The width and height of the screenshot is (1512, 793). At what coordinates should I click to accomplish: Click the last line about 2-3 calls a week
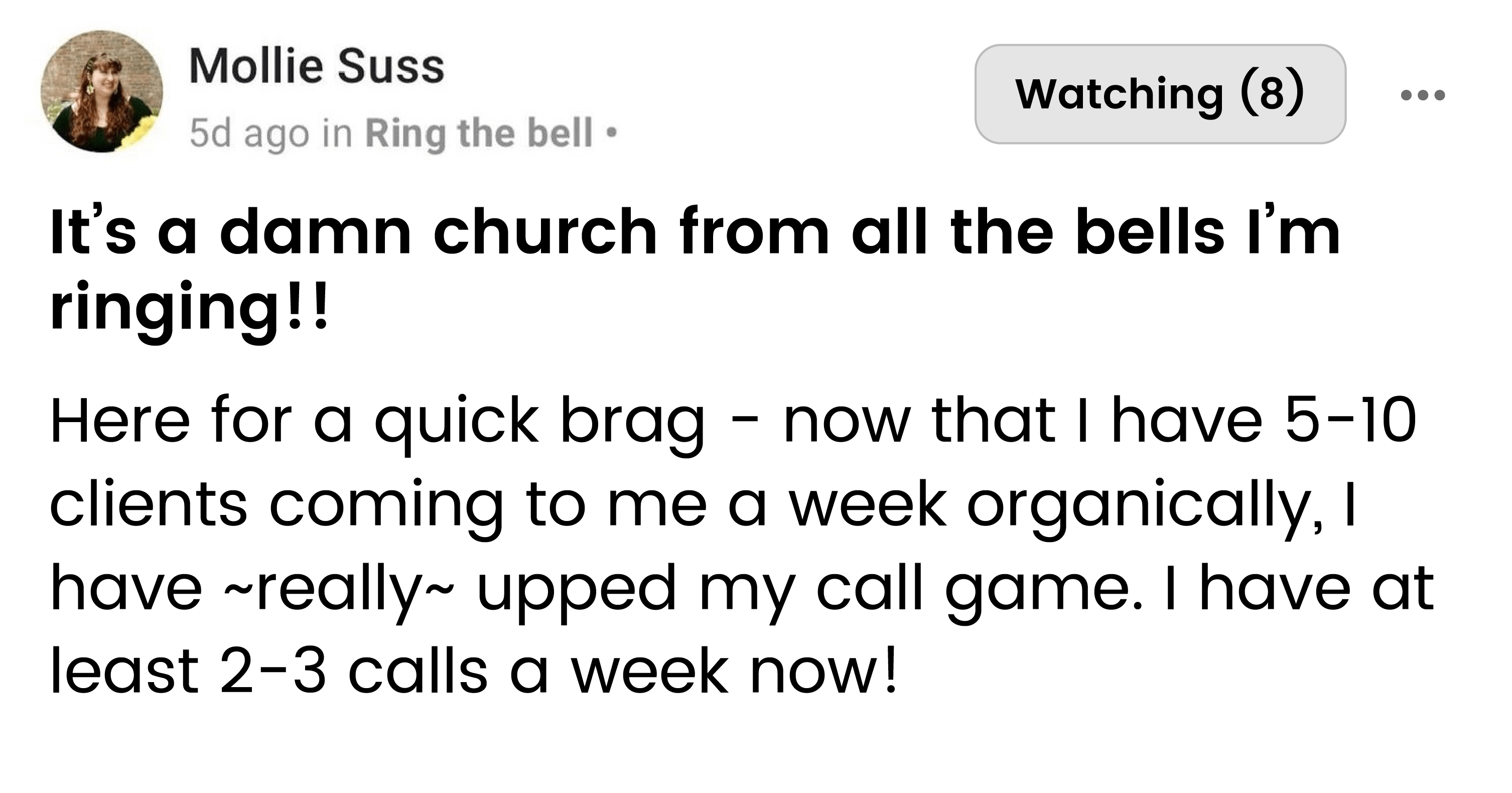pos(473,671)
